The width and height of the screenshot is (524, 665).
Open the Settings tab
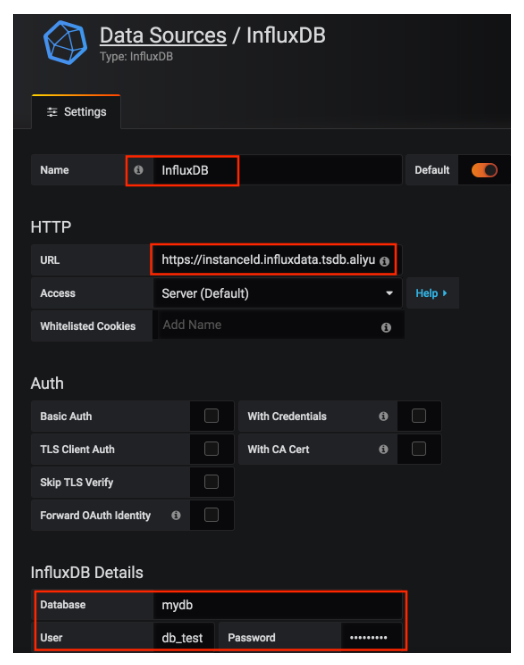76,112
